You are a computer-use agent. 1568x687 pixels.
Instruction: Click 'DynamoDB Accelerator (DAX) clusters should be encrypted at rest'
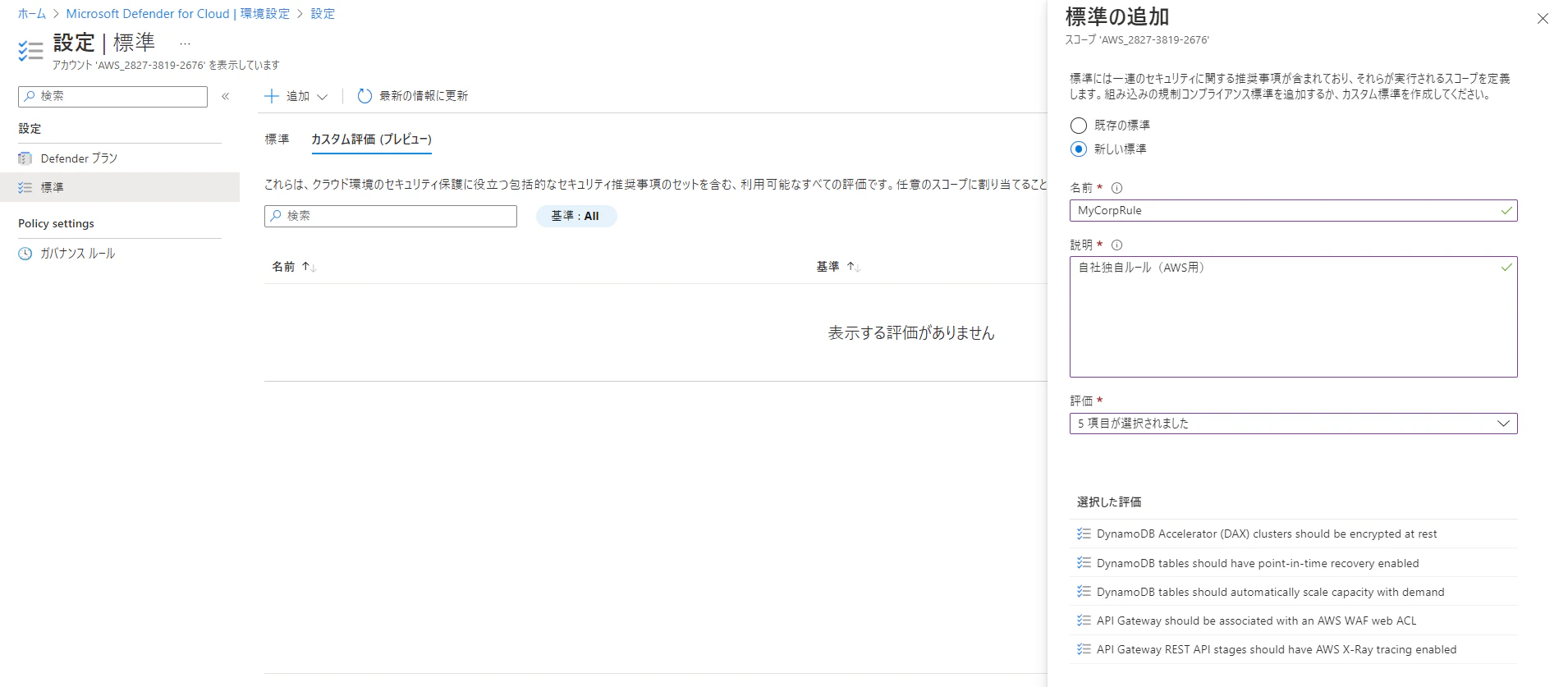1267,534
